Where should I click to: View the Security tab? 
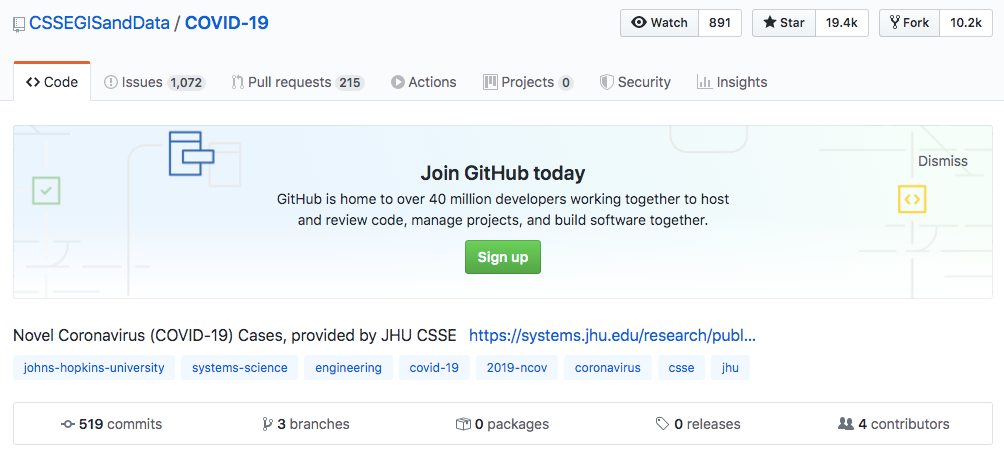pos(634,82)
